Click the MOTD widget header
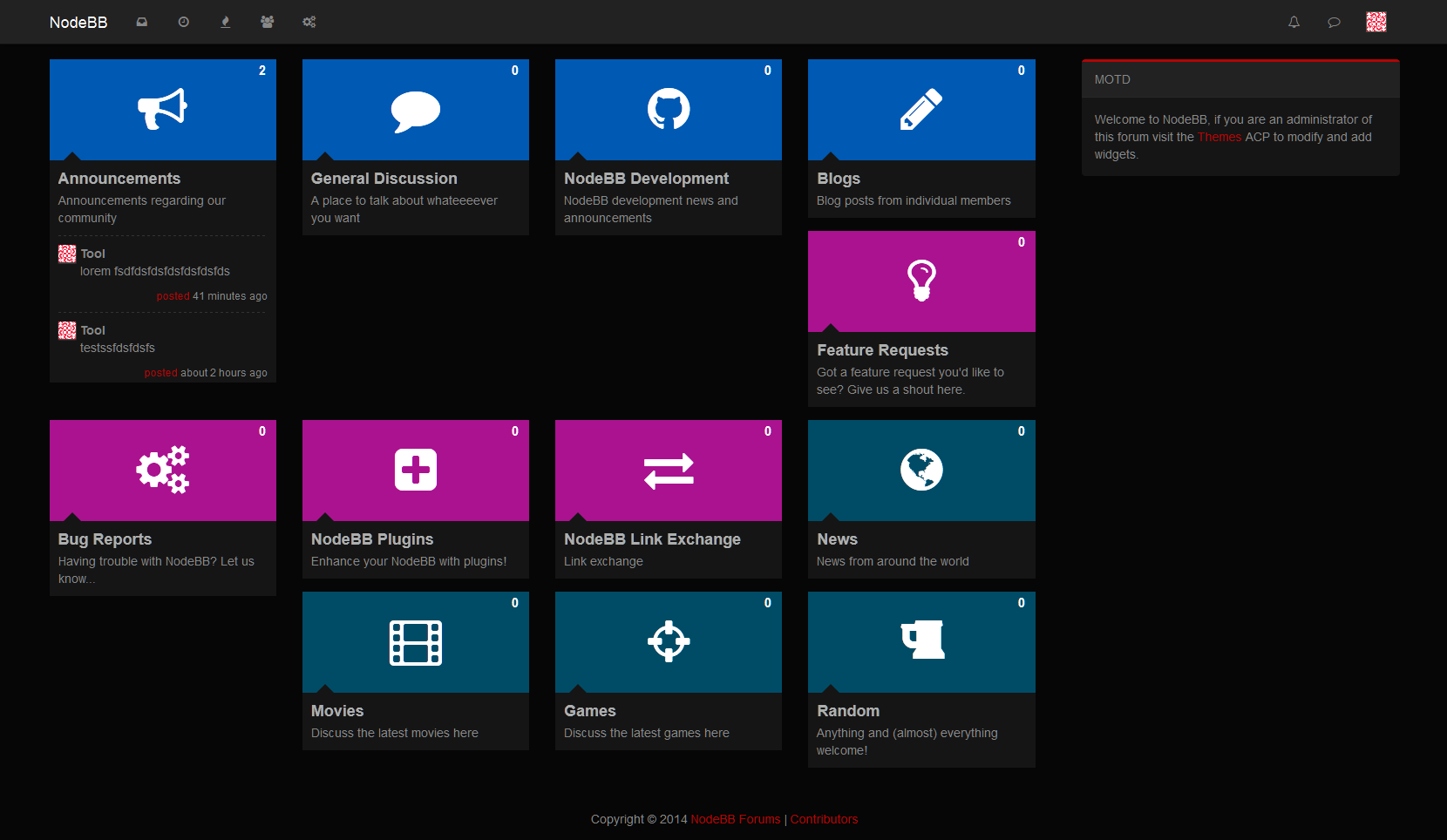This screenshot has height=840, width=1447. click(x=1240, y=79)
